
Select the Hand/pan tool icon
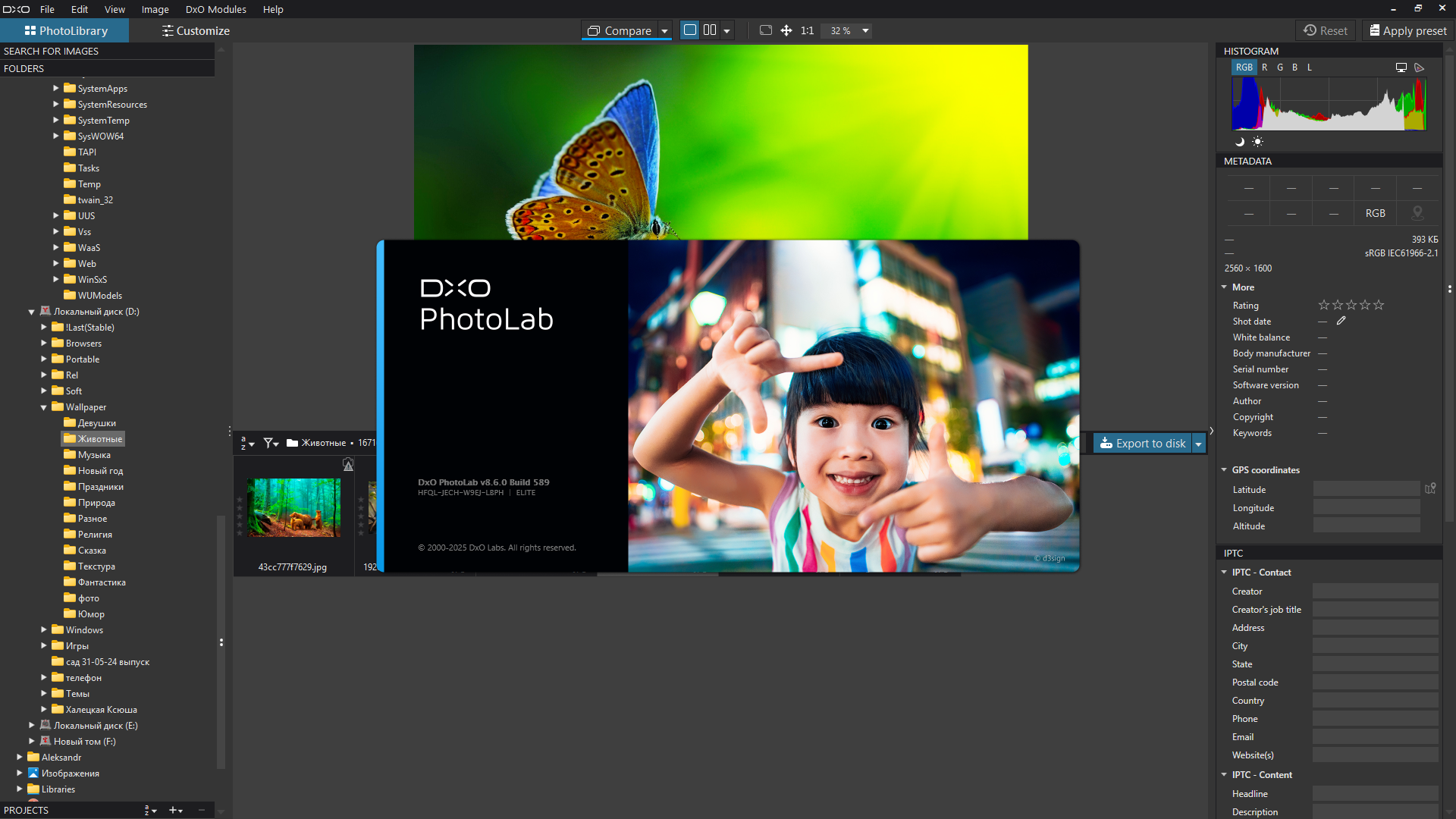click(786, 30)
